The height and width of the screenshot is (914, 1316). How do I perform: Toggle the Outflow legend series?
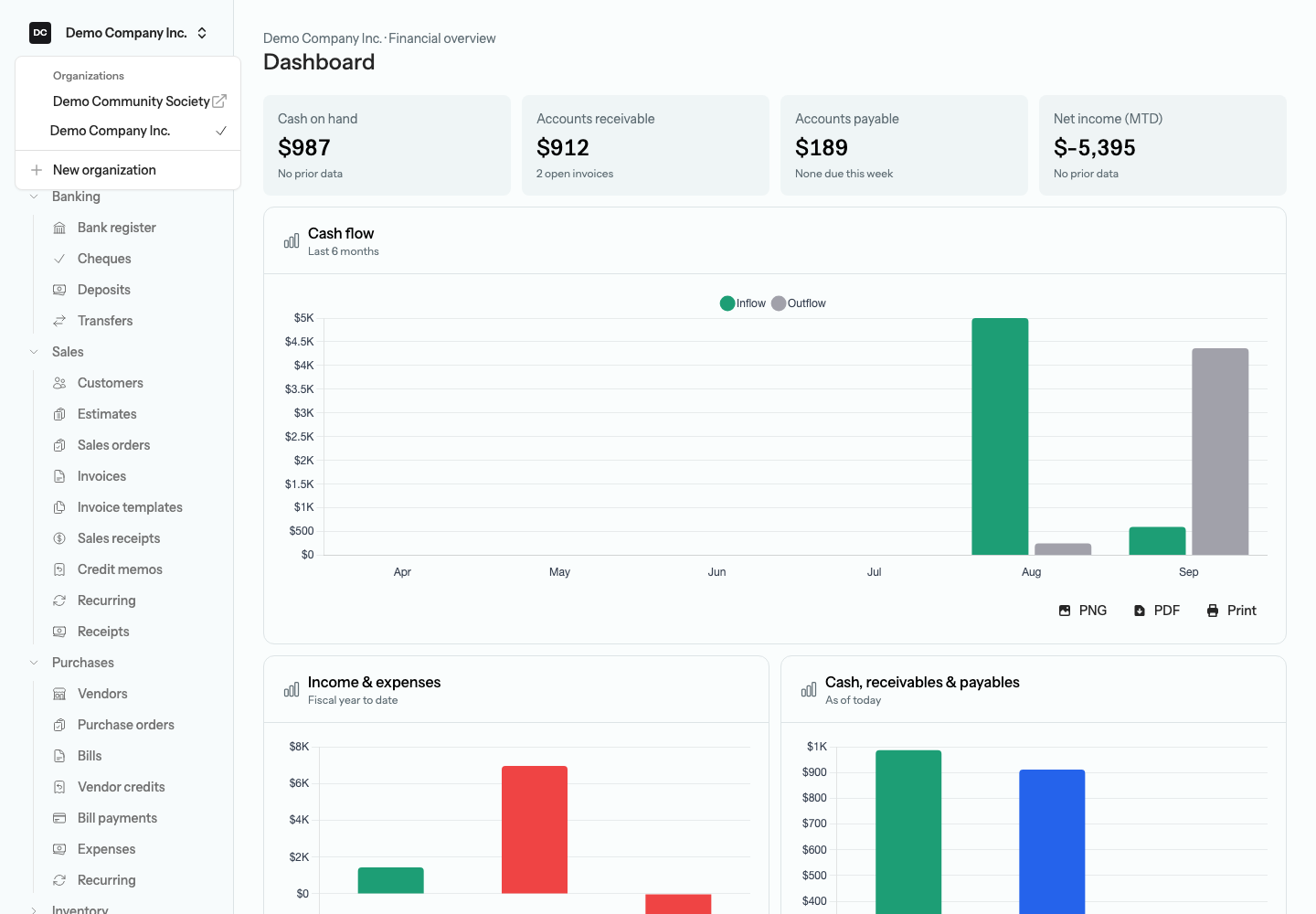point(799,303)
